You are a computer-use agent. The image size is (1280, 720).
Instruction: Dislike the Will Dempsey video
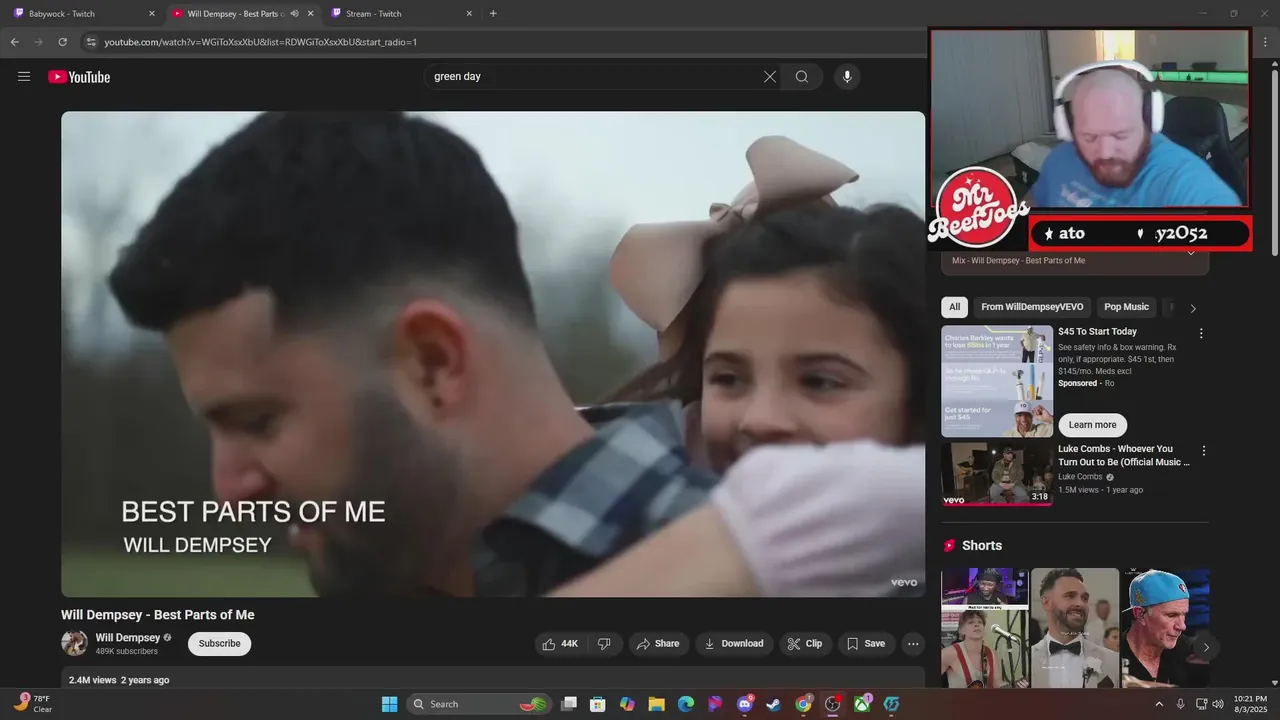604,644
